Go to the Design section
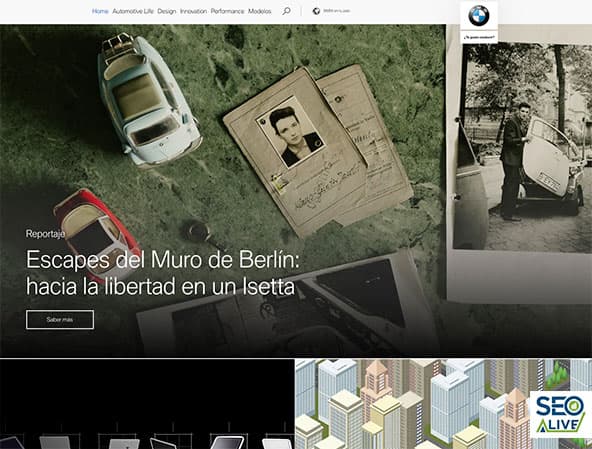This screenshot has height=449, width=592. point(167,11)
